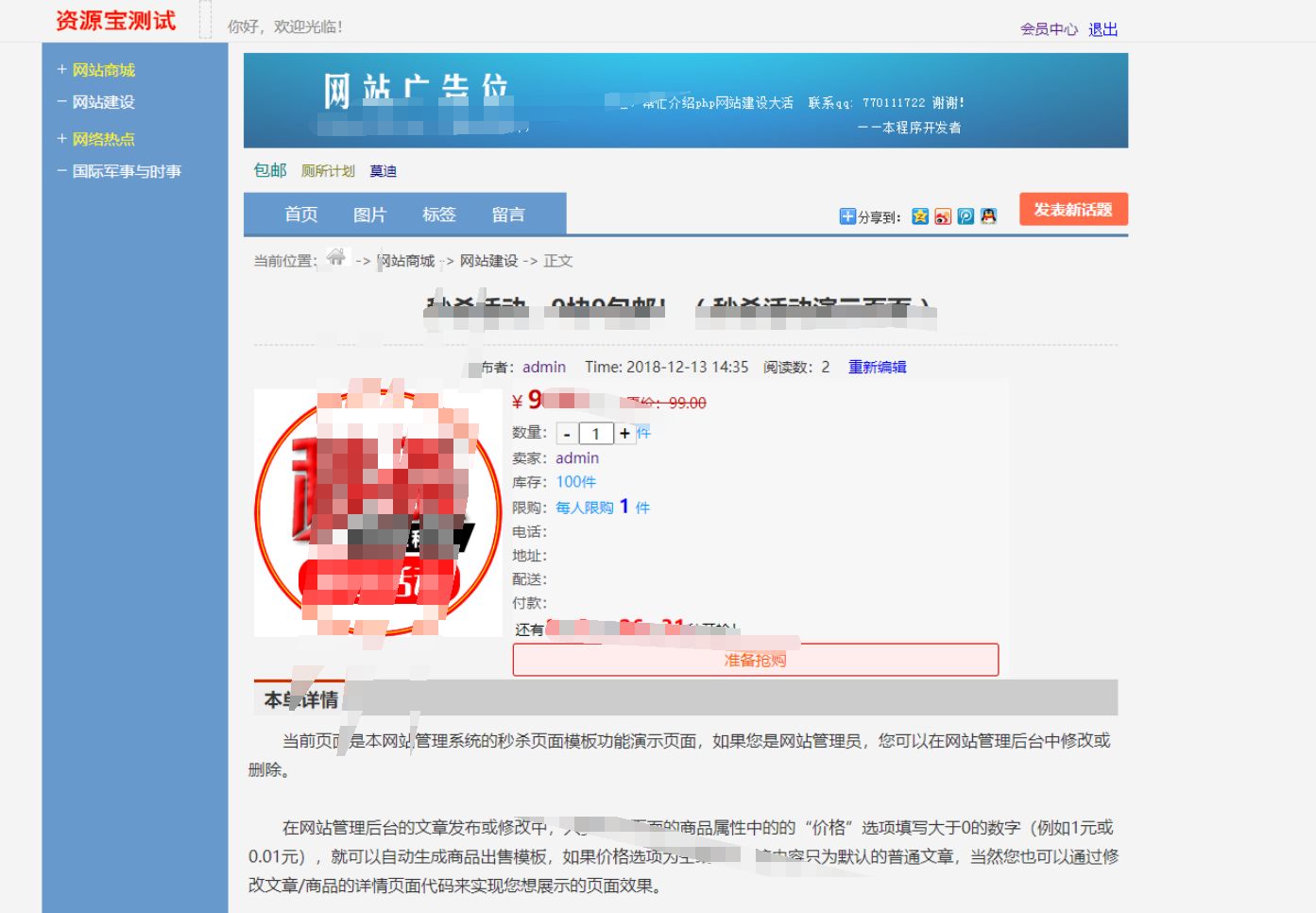The height and width of the screenshot is (913, 1316).
Task: Switch to the 图片 tab
Action: coord(369,214)
